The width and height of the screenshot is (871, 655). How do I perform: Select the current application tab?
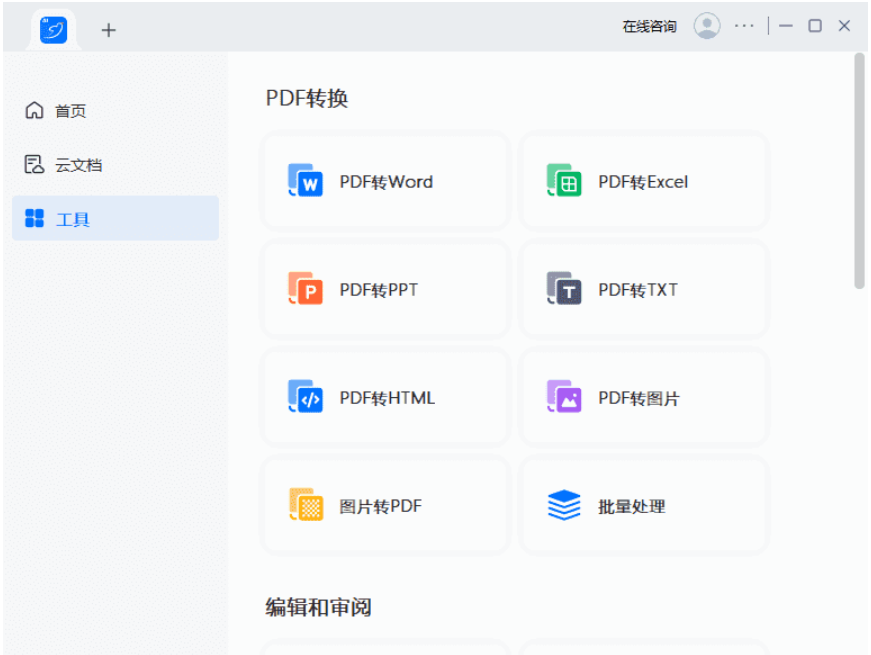click(x=52, y=29)
